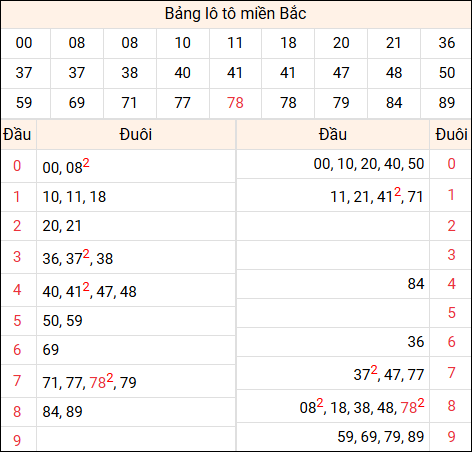Click the "84, 89" cell
The image size is (472, 452).
coord(136,412)
